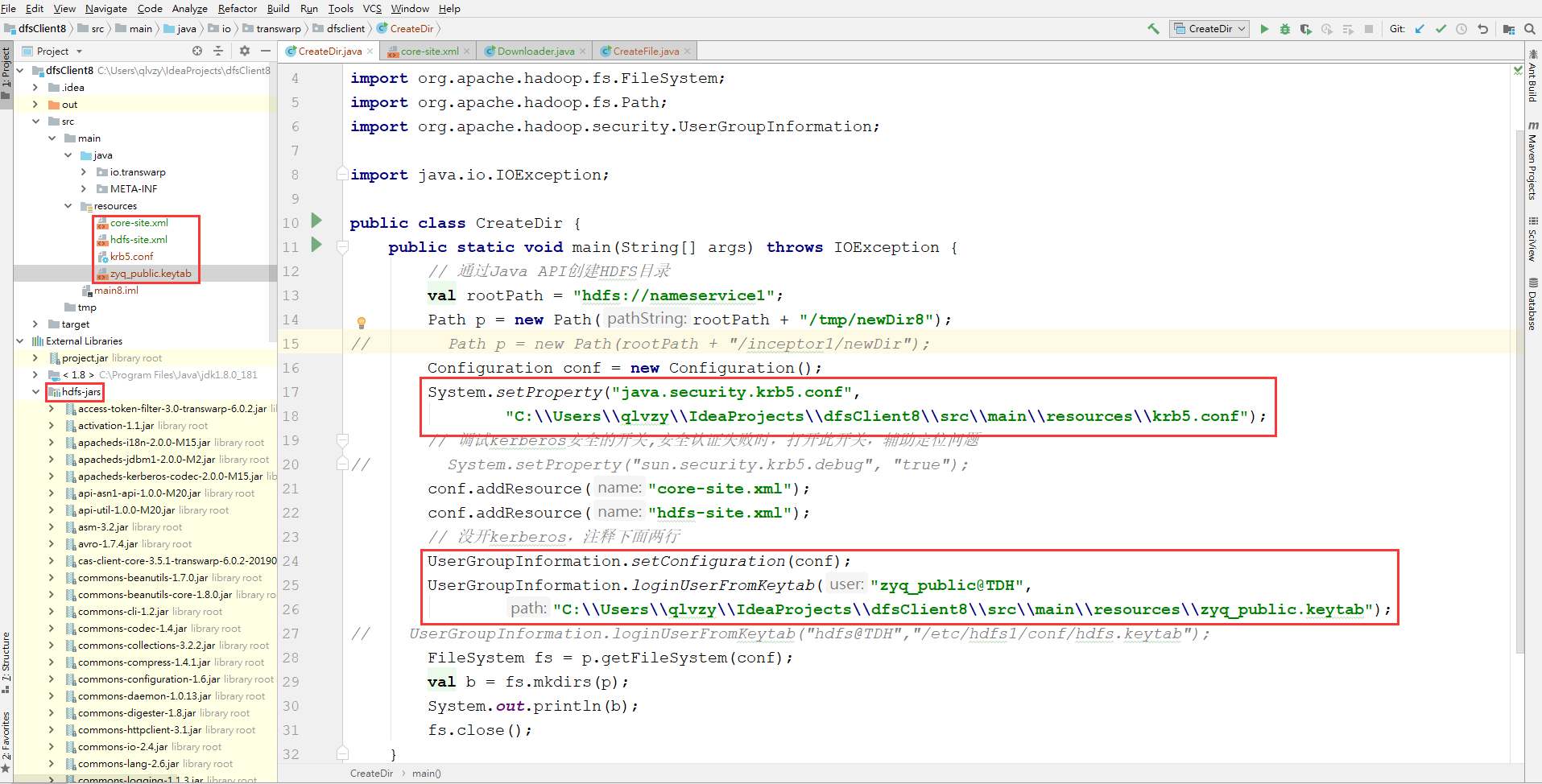
Task: Select commons-codec-1.4.jar library entry
Action: point(132,628)
